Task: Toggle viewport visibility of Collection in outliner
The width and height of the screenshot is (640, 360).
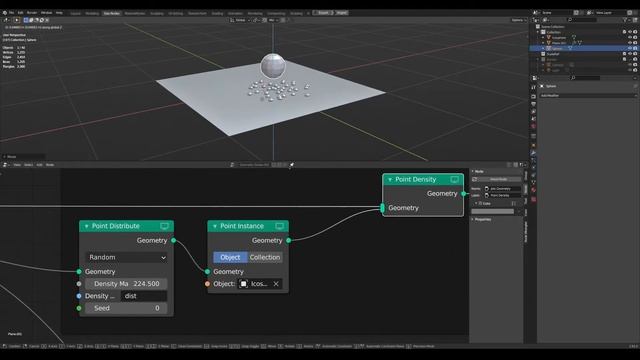Action: 630,32
